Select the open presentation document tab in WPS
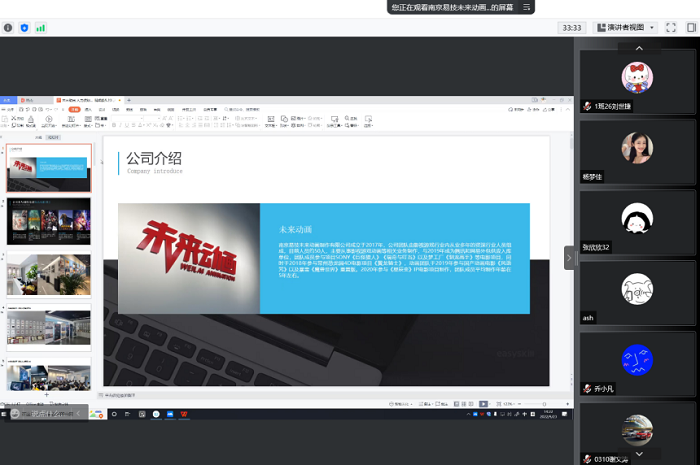 [90, 101]
